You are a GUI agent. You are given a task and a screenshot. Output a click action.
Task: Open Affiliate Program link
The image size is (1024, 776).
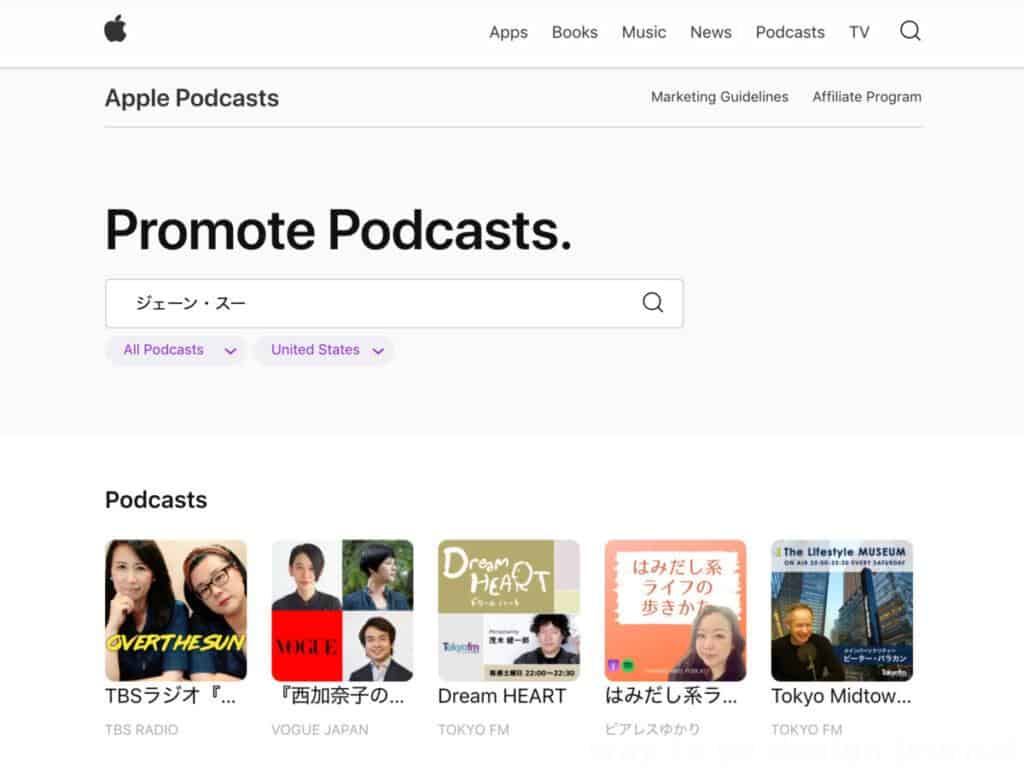(x=867, y=97)
